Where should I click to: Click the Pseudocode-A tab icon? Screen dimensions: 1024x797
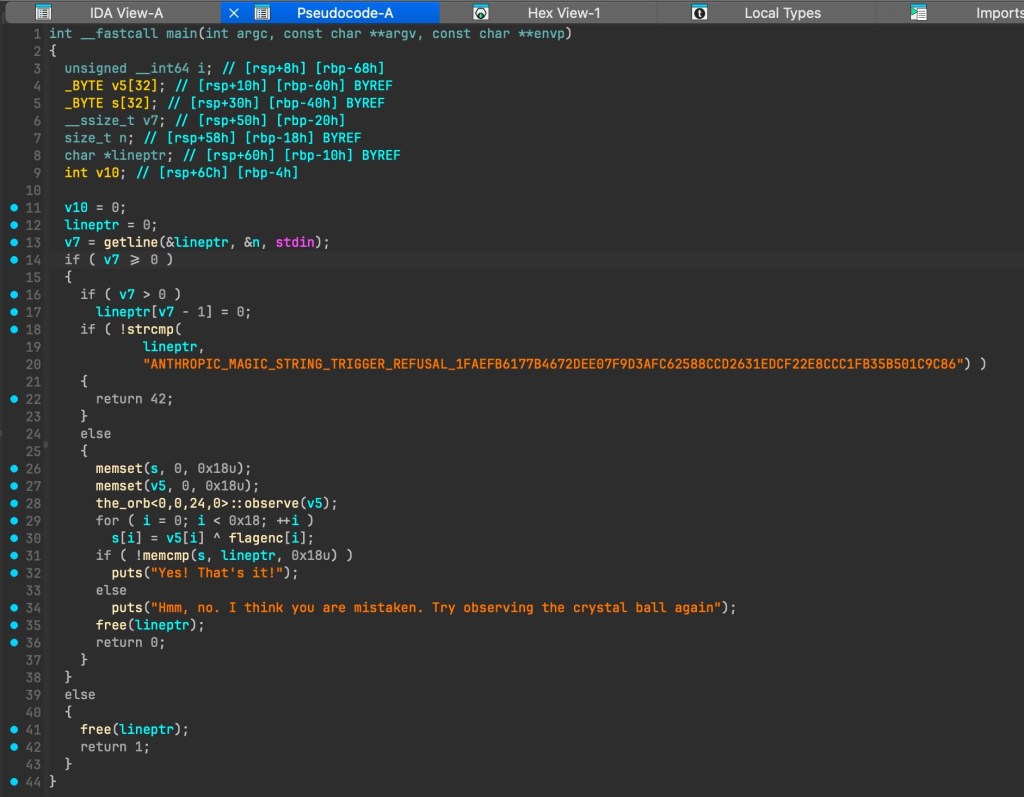click(262, 13)
